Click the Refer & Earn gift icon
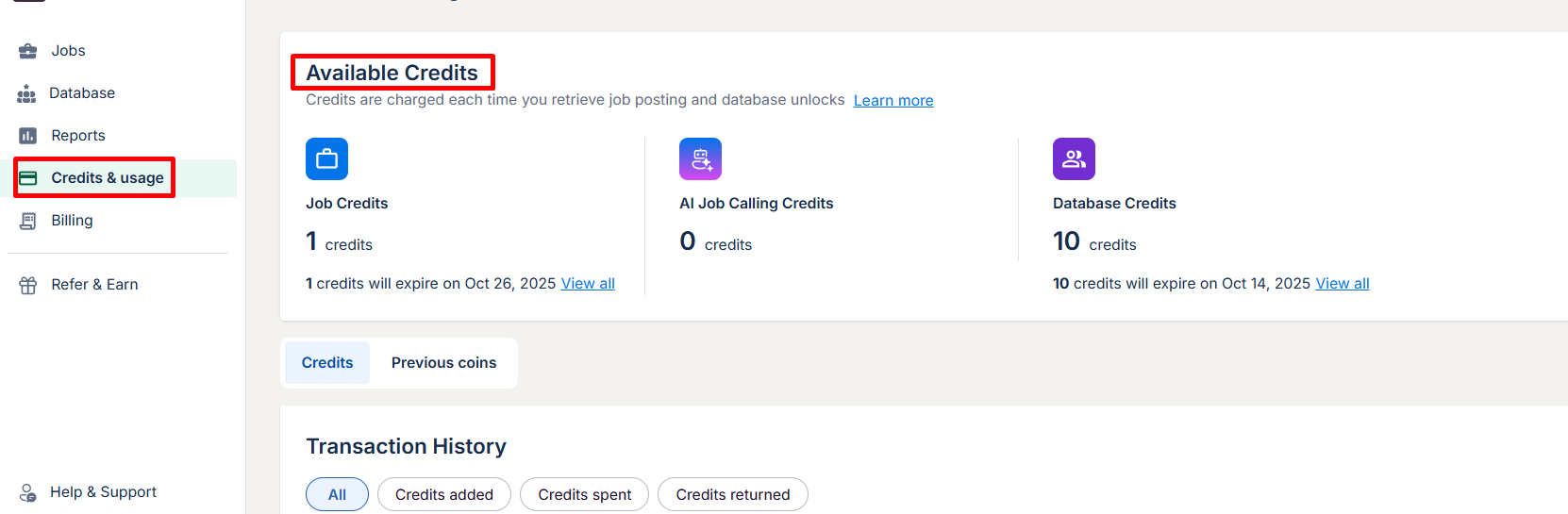This screenshot has height=514, width=1568. tap(28, 285)
